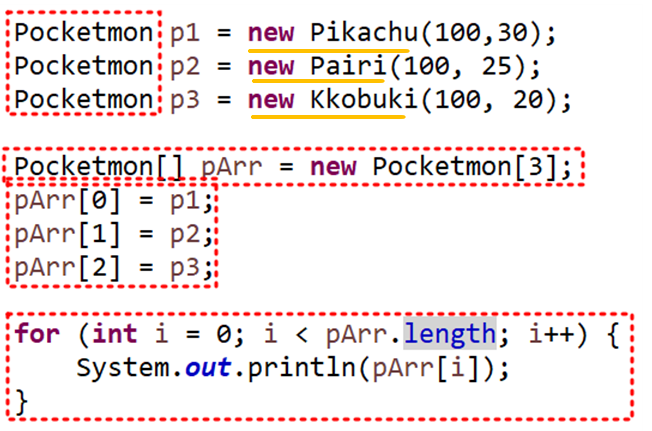This screenshot has height=431, width=652.
Task: Click the variable 'p2' in its declaration
Action: pyautogui.click(x=185, y=68)
